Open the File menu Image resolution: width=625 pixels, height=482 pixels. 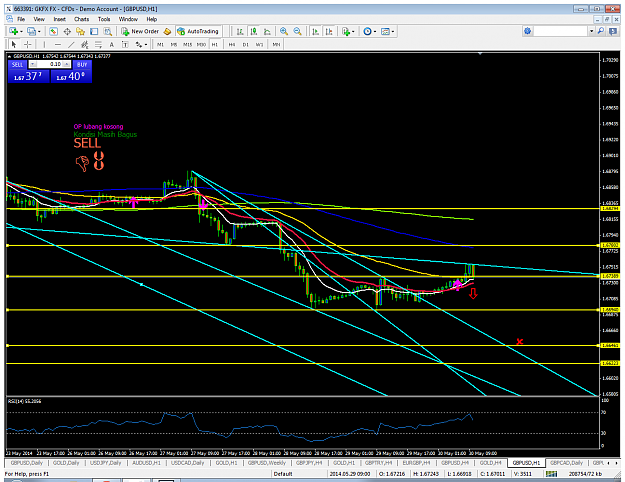pyautogui.click(x=21, y=19)
